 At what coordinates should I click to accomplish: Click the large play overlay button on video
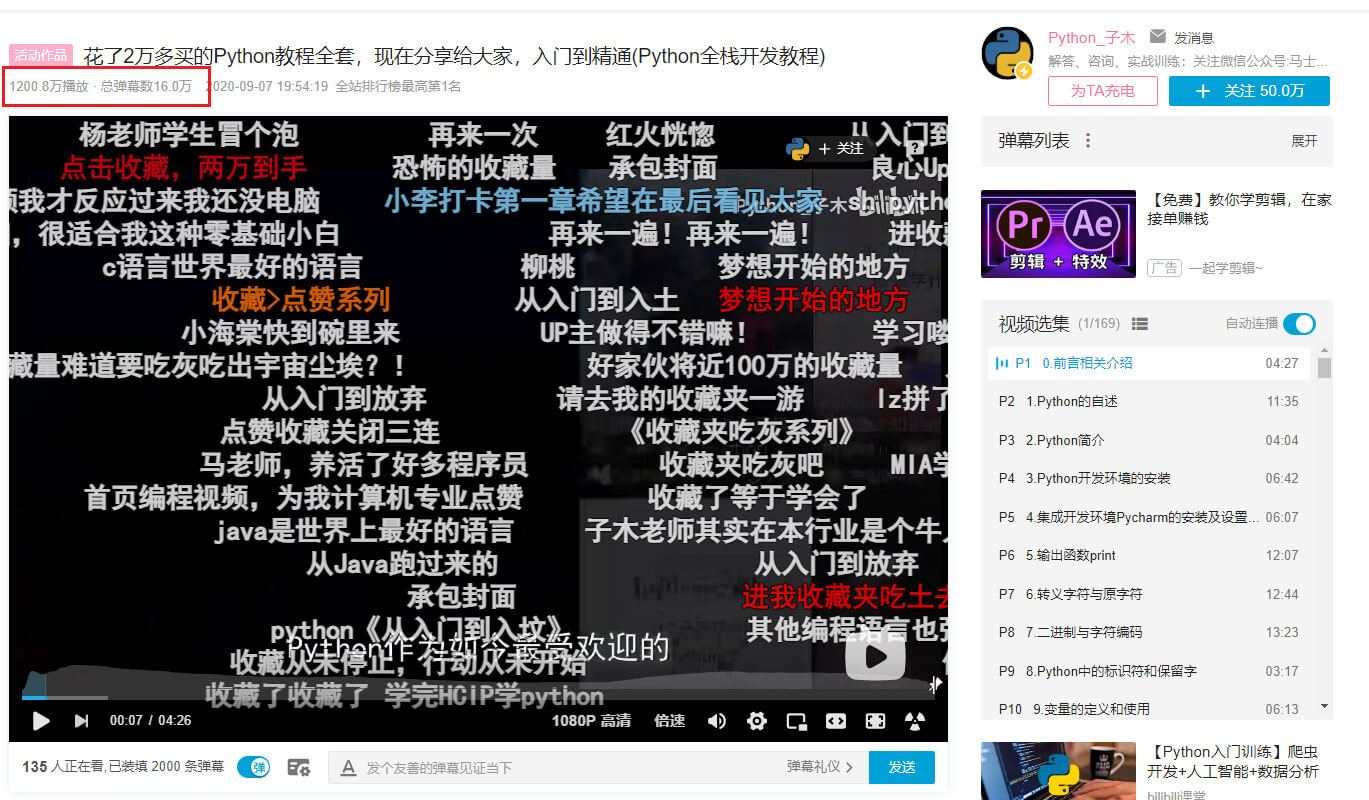(875, 657)
